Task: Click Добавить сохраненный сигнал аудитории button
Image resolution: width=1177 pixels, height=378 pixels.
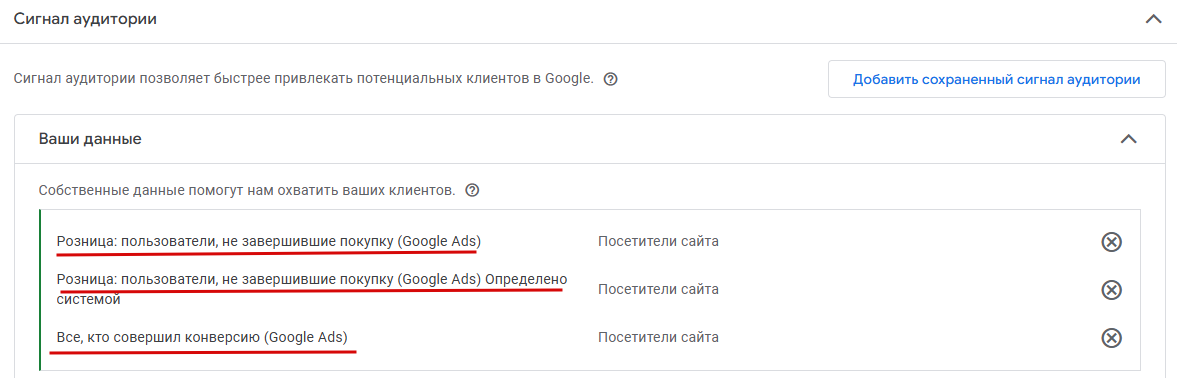Action: [x=997, y=80]
